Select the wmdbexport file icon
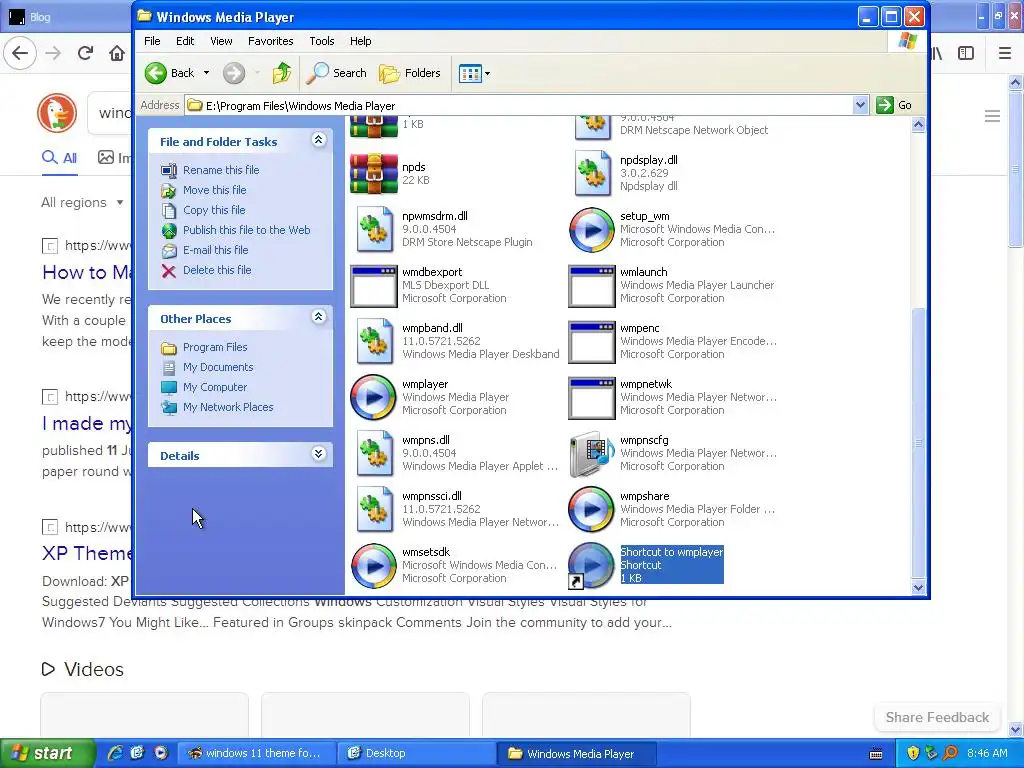Screen dimensions: 1024x768 click(374, 286)
